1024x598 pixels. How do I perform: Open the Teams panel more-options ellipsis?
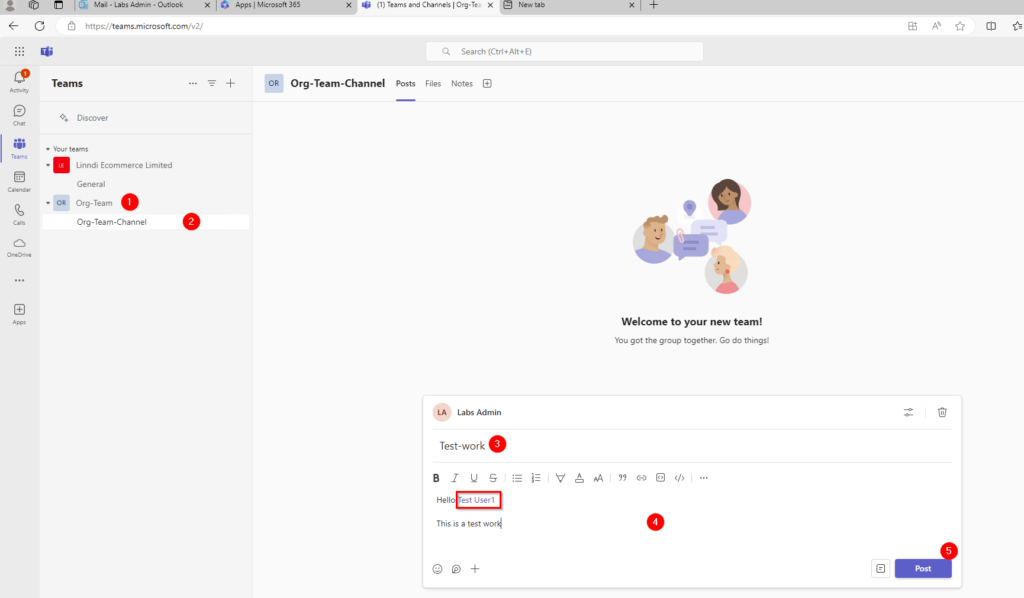(x=193, y=84)
